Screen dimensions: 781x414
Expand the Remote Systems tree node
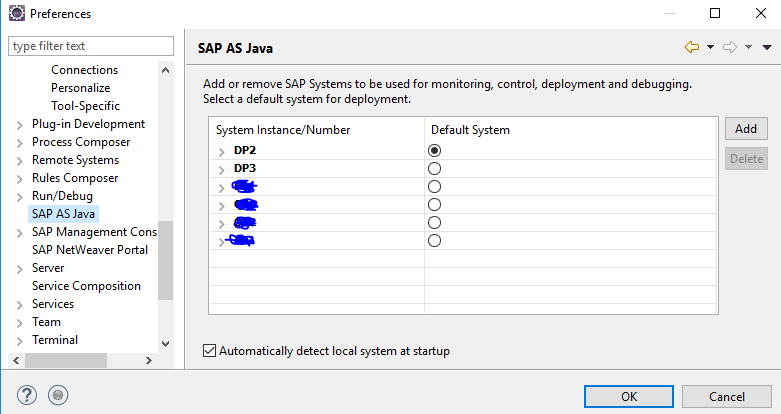(19, 161)
